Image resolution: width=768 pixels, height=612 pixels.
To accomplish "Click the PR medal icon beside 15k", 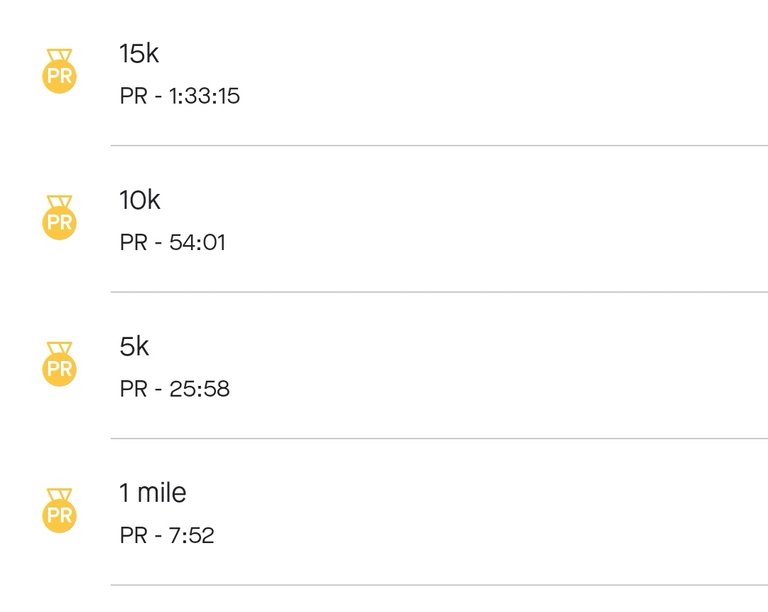I will point(59,71).
